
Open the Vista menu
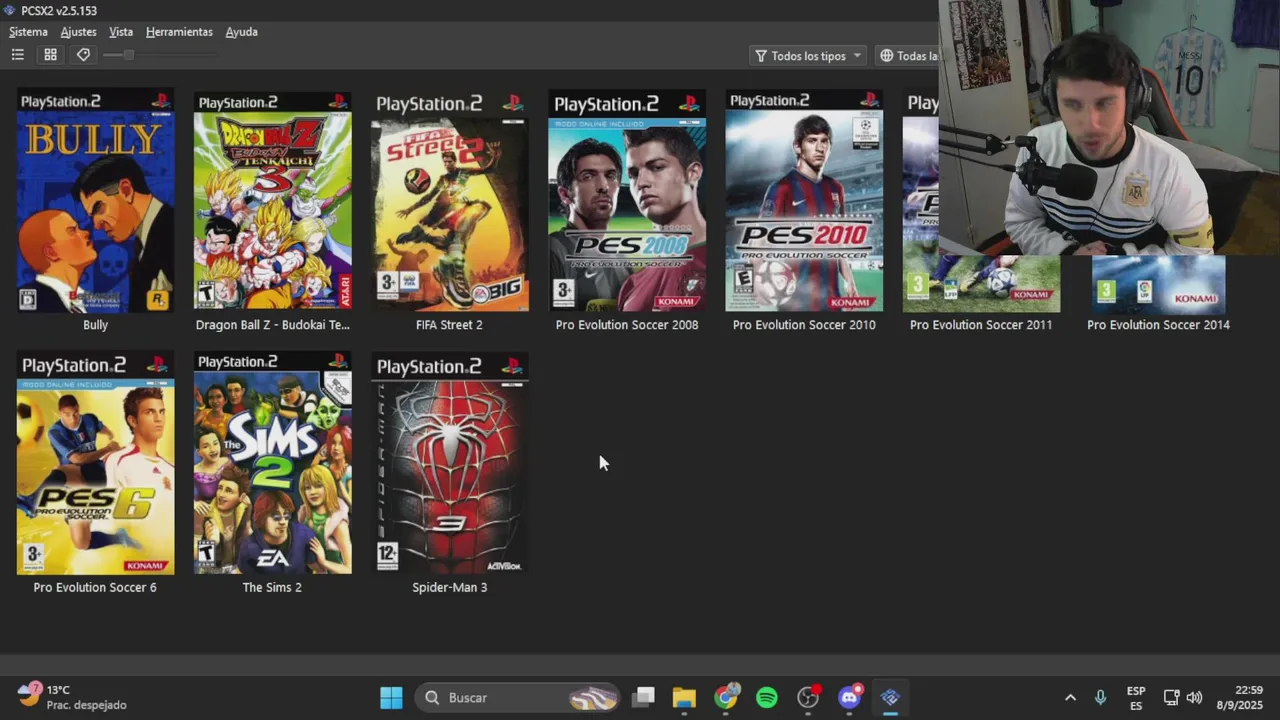pyautogui.click(x=121, y=32)
